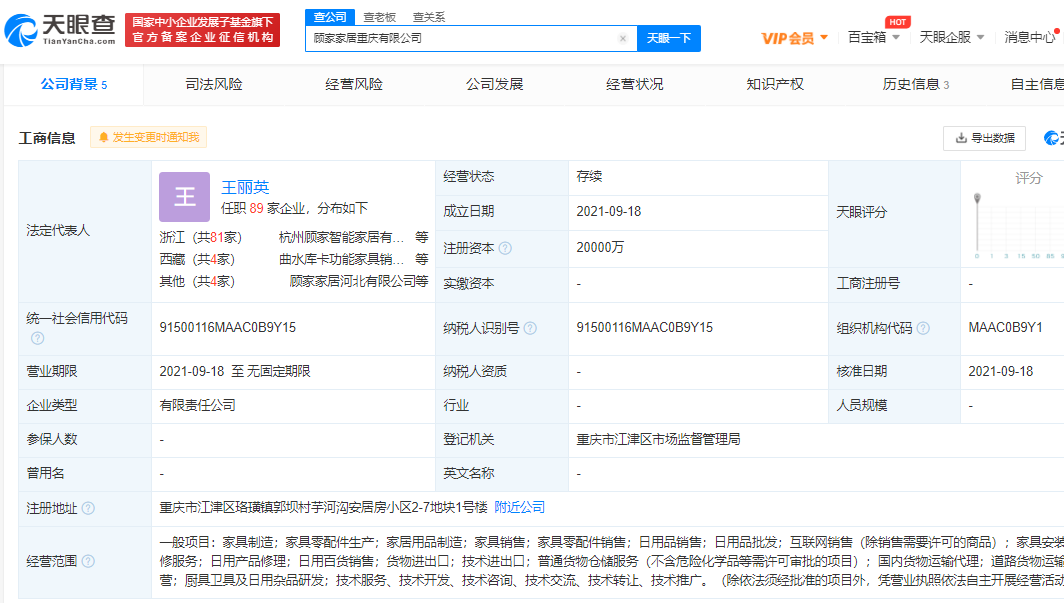Click the 天眼评分 score chart

coord(1016,227)
